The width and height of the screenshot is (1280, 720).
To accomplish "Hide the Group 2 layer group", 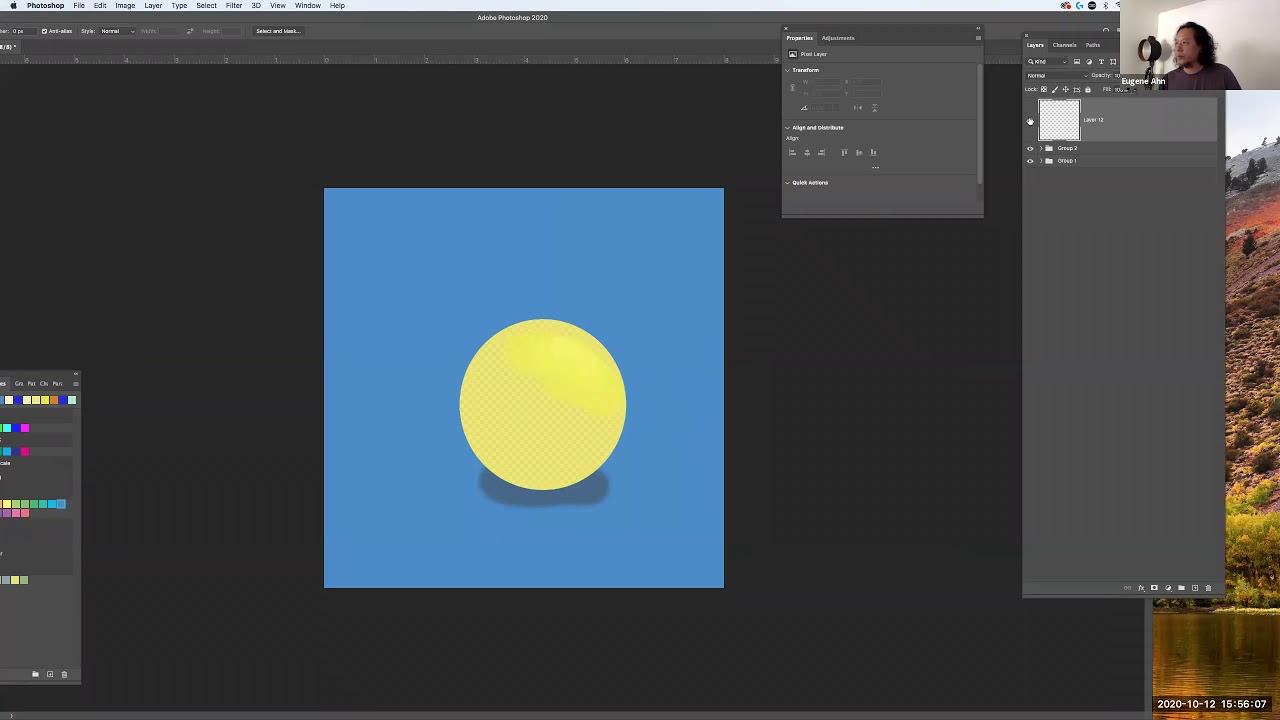I will pos(1030,148).
